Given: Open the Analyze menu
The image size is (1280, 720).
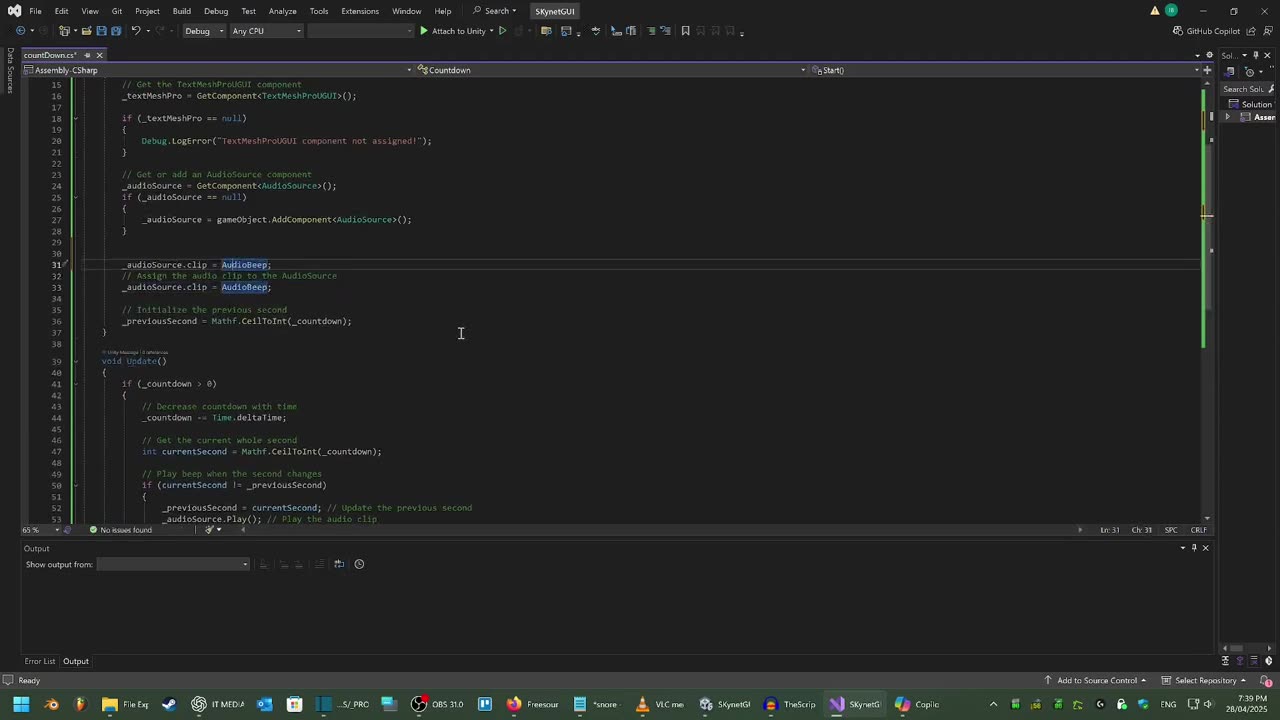Looking at the screenshot, I should click(282, 11).
